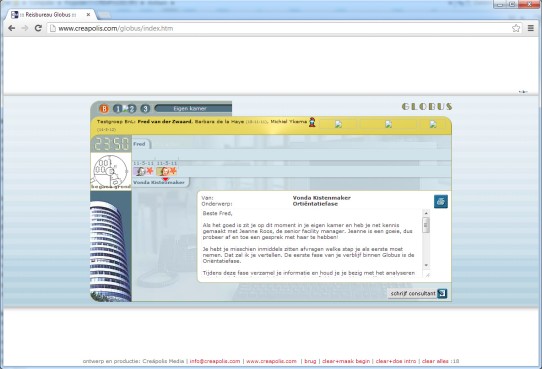Open the first message portrait dated 11-5-11
542x369 pixels.
tap(140, 171)
